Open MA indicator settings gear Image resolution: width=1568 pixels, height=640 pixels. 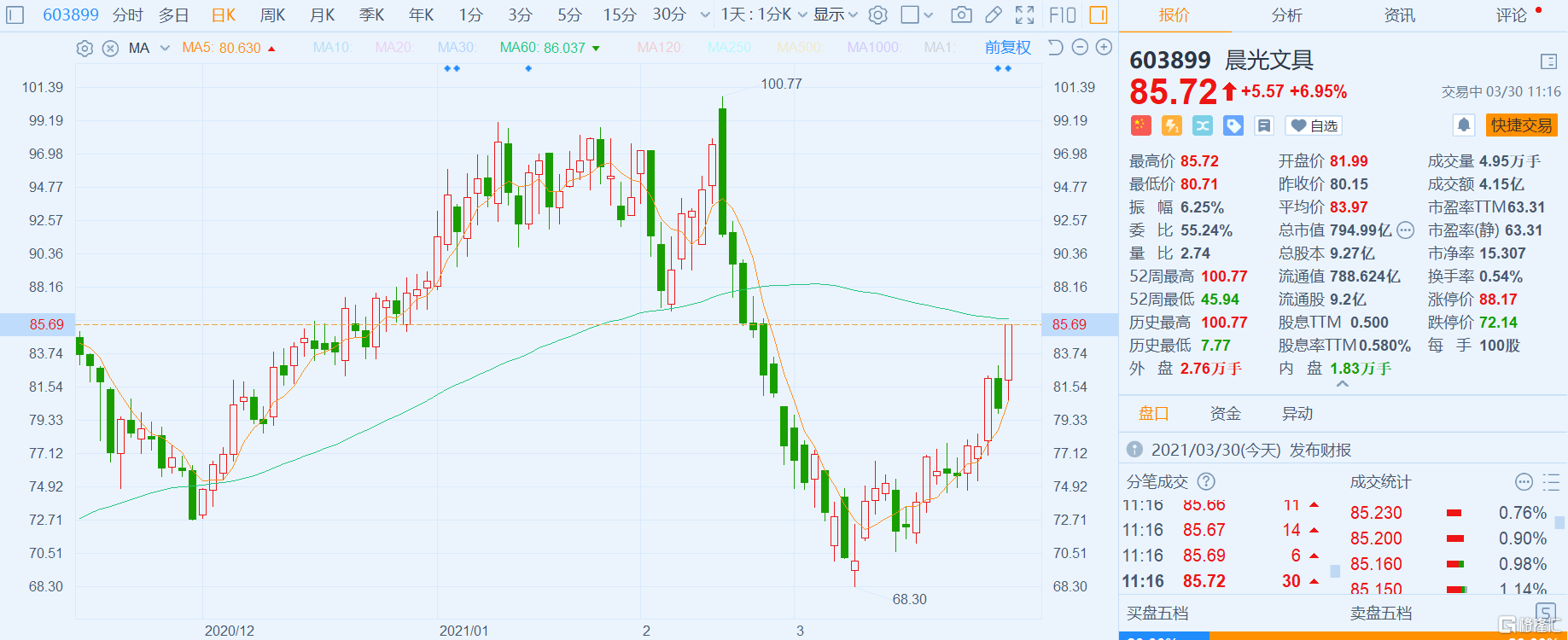85,49
